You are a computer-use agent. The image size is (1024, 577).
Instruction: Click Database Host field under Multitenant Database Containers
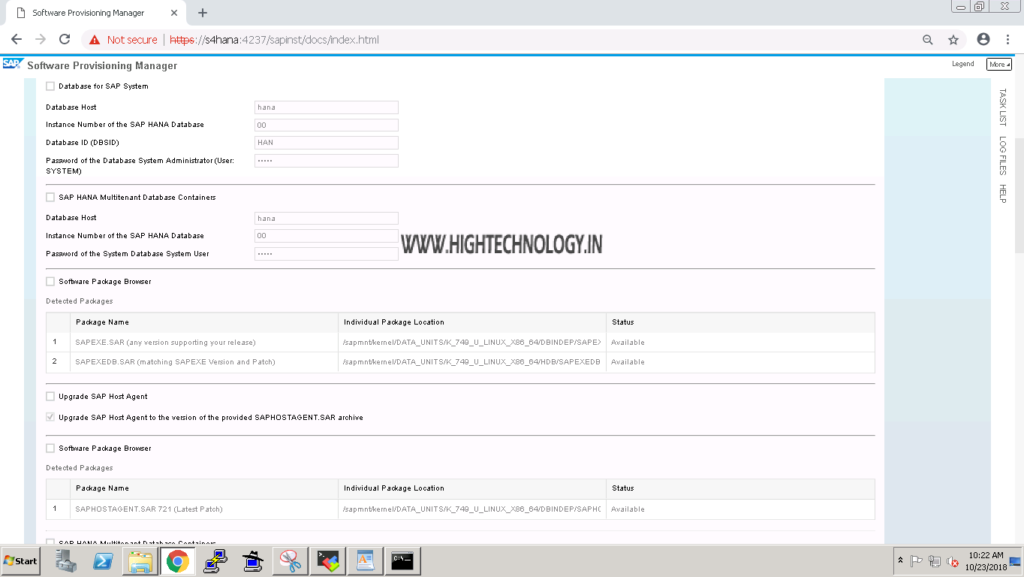coord(326,218)
